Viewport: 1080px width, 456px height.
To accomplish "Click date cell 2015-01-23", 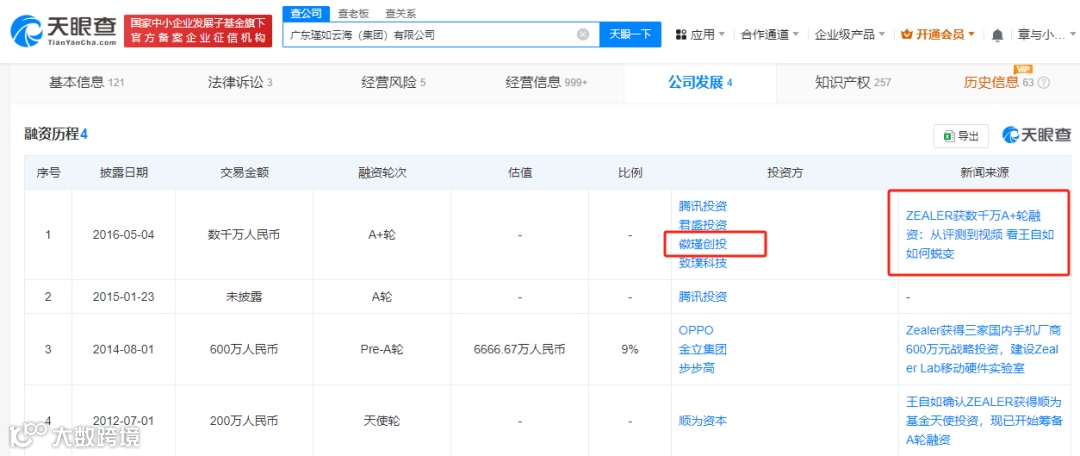I will 123,297.
